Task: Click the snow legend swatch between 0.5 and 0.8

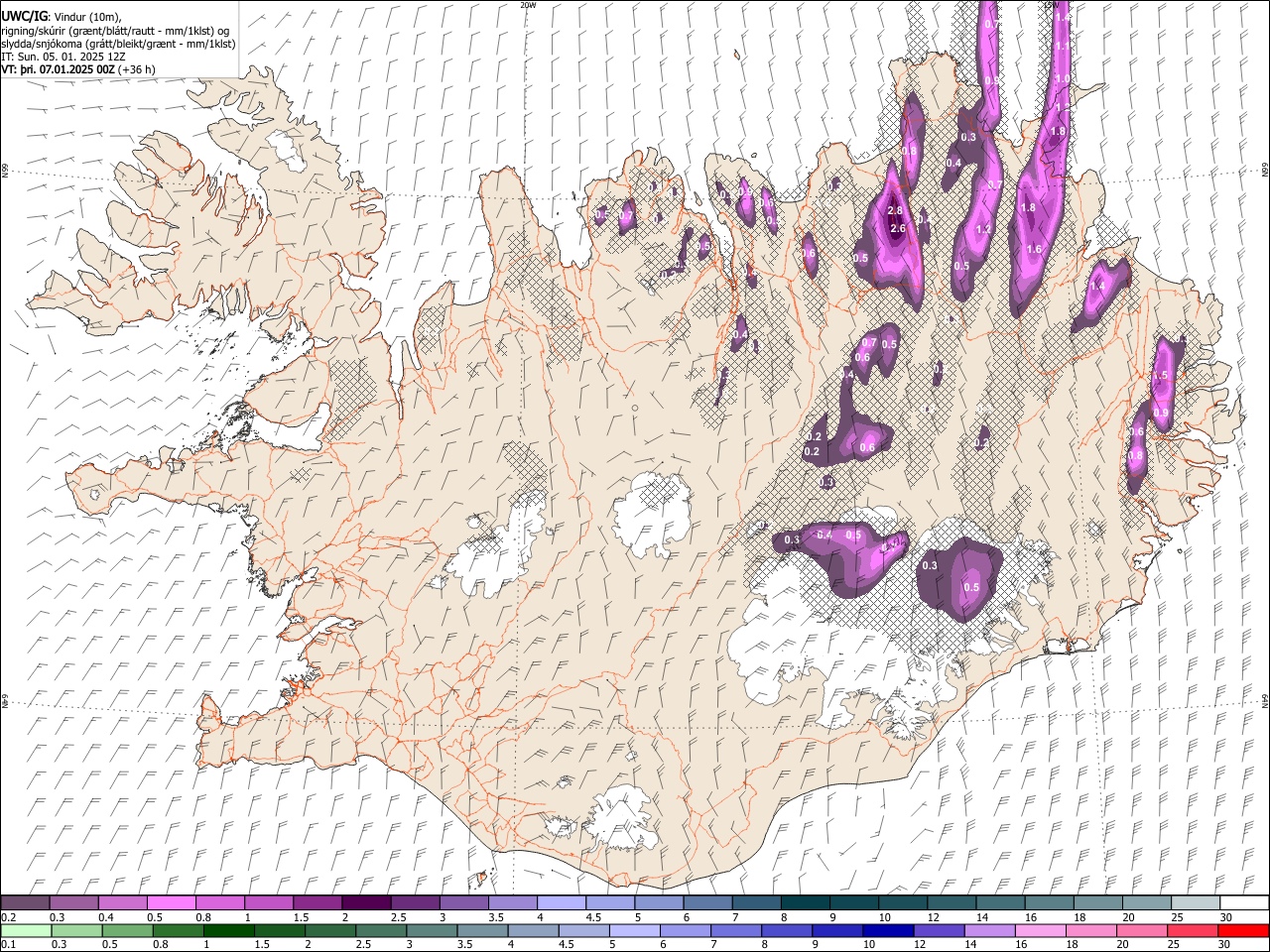Action: (172, 902)
